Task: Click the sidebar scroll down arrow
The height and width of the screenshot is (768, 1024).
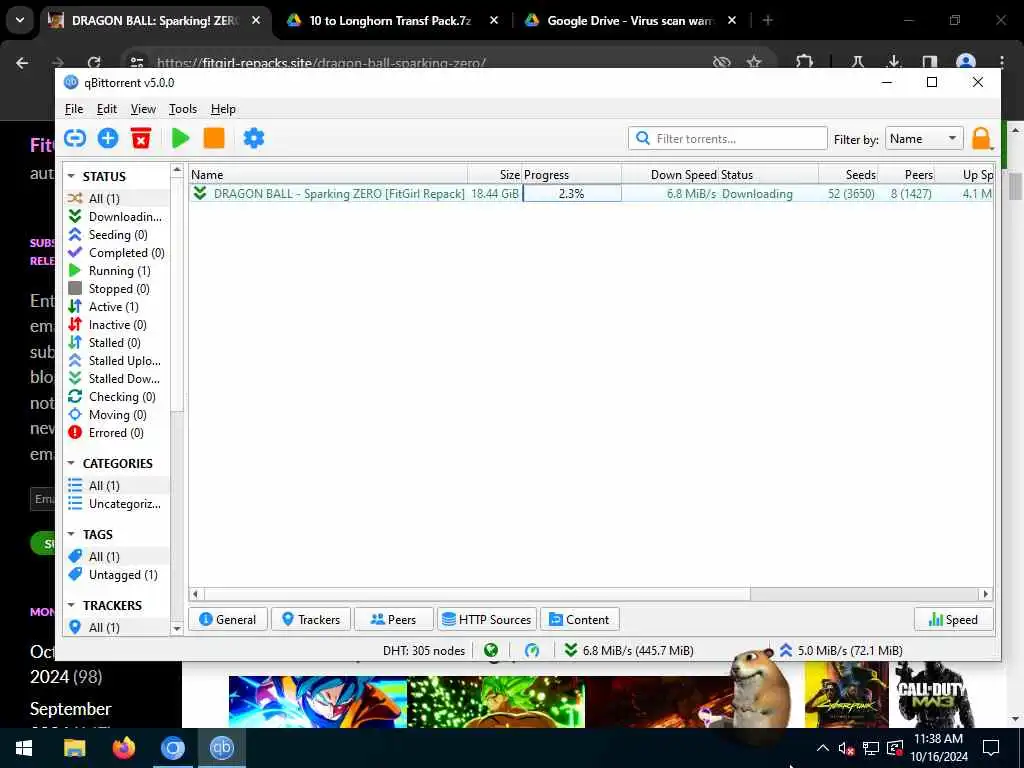Action: click(176, 629)
